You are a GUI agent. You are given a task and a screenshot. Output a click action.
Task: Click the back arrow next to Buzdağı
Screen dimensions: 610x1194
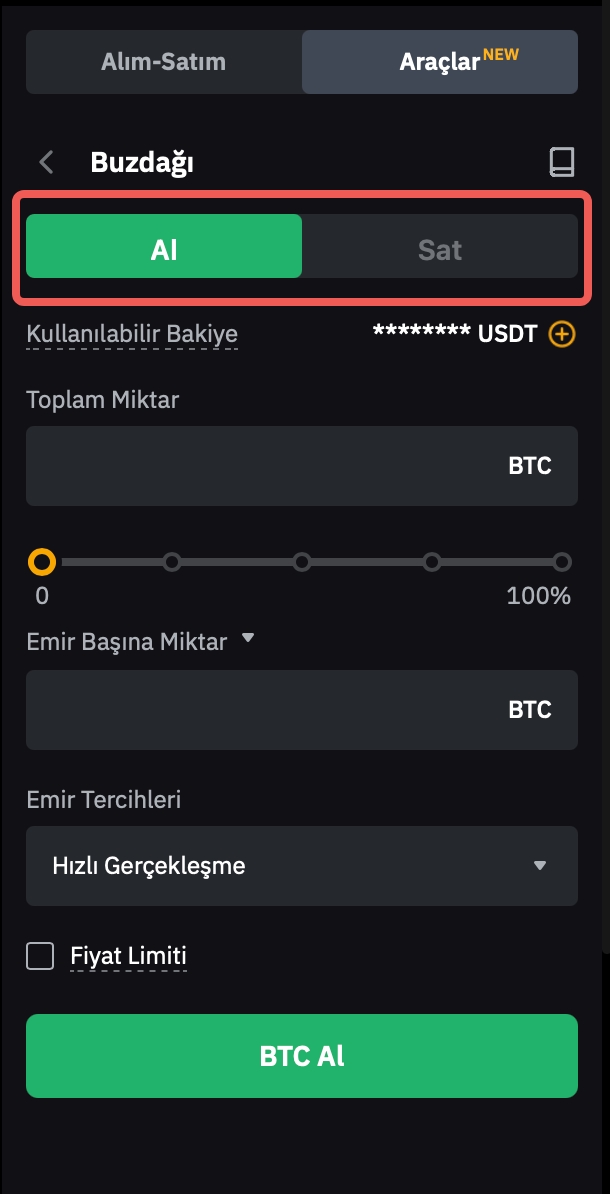(x=46, y=162)
